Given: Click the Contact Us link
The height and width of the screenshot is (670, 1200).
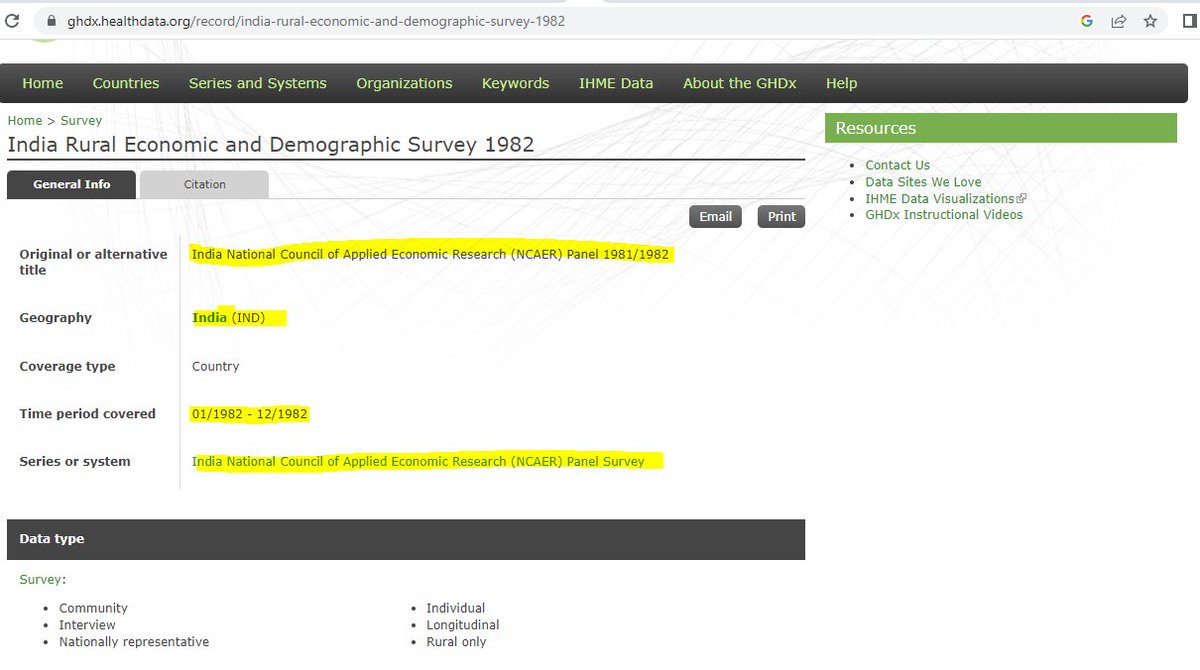Looking at the screenshot, I should coord(897,165).
